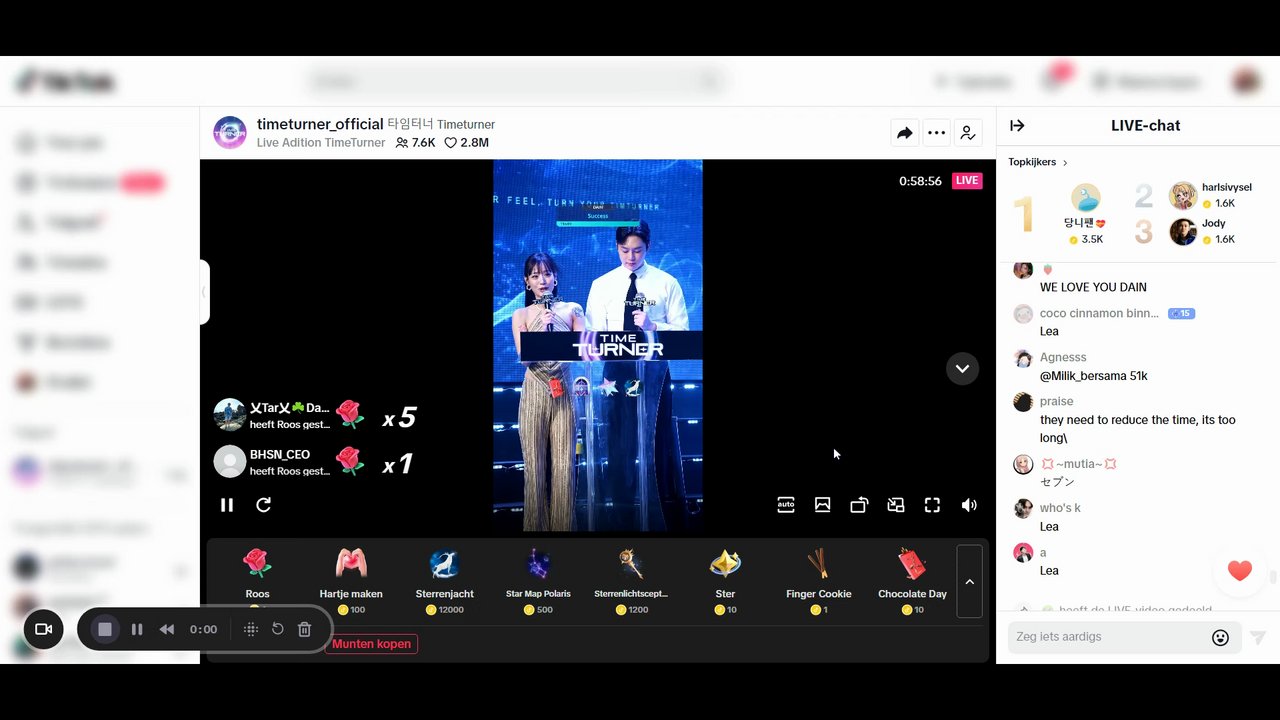This screenshot has width=1280, height=720.
Task: Click the LIVE badge on the video
Action: click(967, 181)
